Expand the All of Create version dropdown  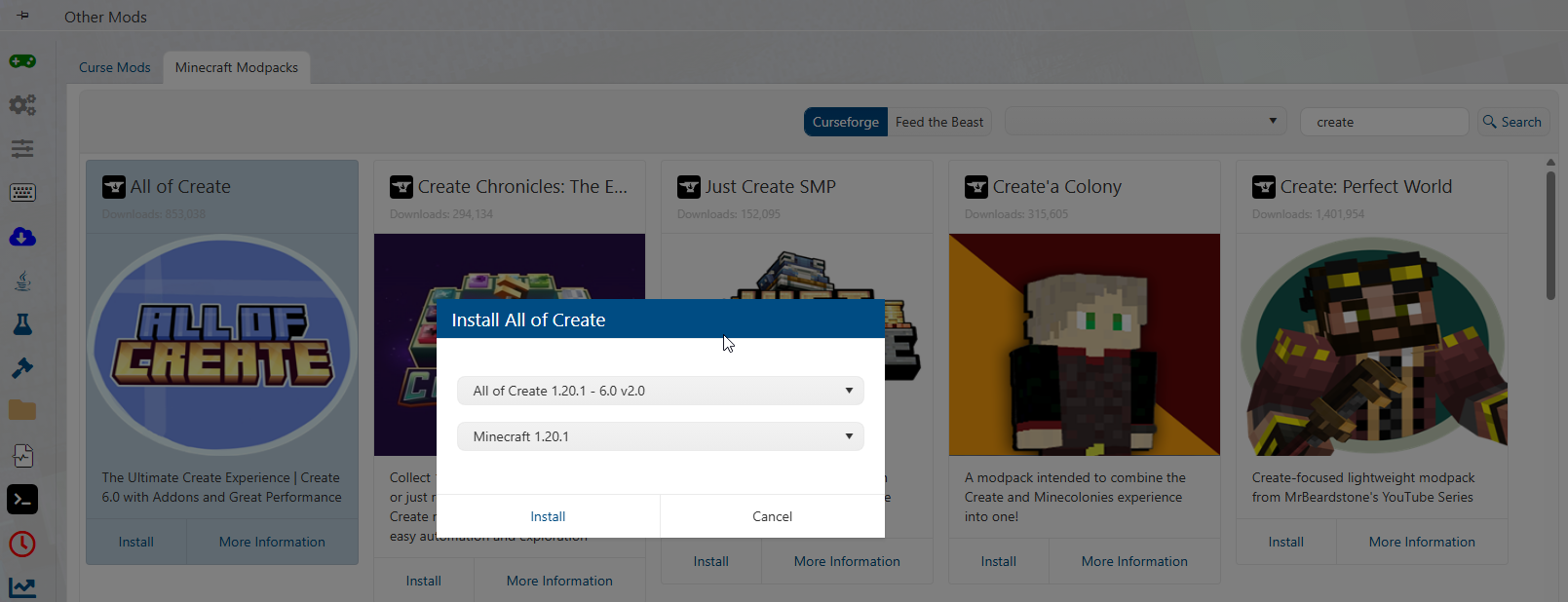[660, 391]
